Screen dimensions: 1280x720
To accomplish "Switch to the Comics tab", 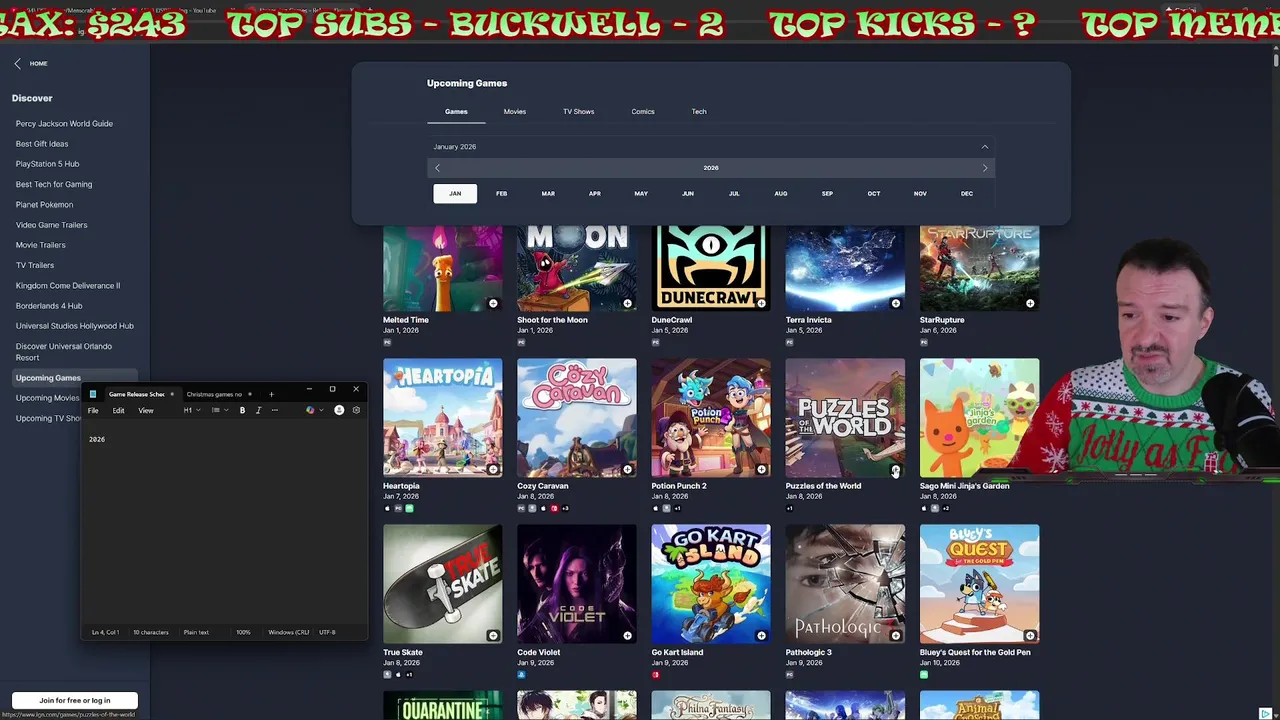I will (643, 112).
